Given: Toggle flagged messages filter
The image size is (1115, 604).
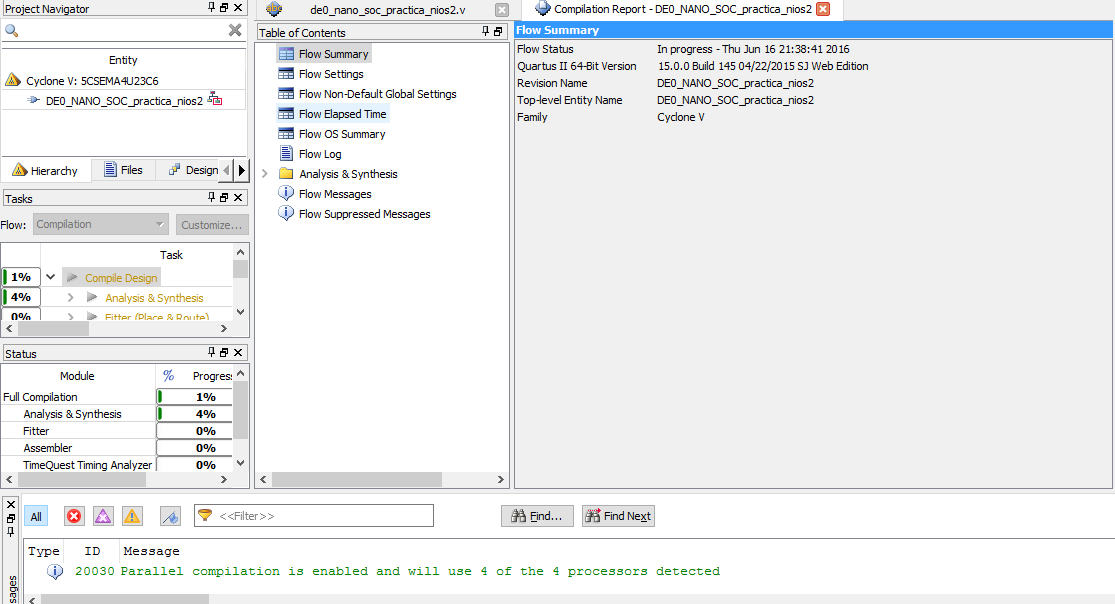Looking at the screenshot, I should 170,516.
